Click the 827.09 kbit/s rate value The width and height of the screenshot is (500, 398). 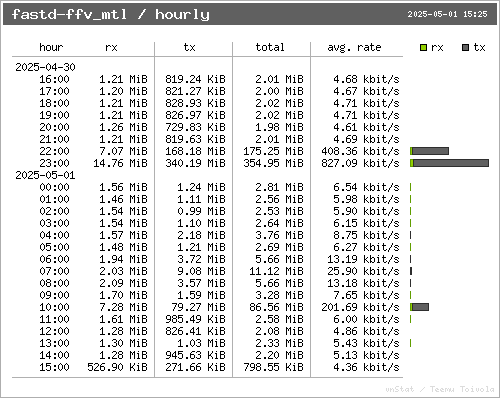(x=360, y=163)
